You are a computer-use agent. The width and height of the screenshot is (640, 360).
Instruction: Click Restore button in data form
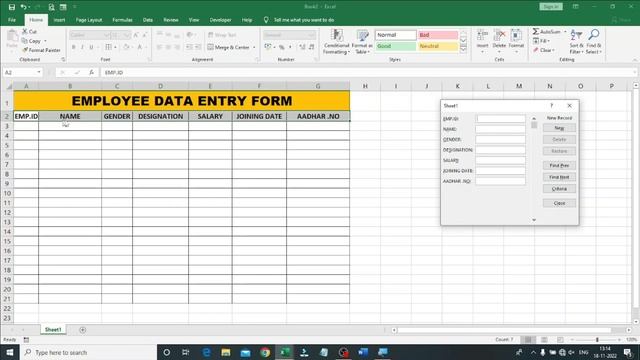point(559,151)
